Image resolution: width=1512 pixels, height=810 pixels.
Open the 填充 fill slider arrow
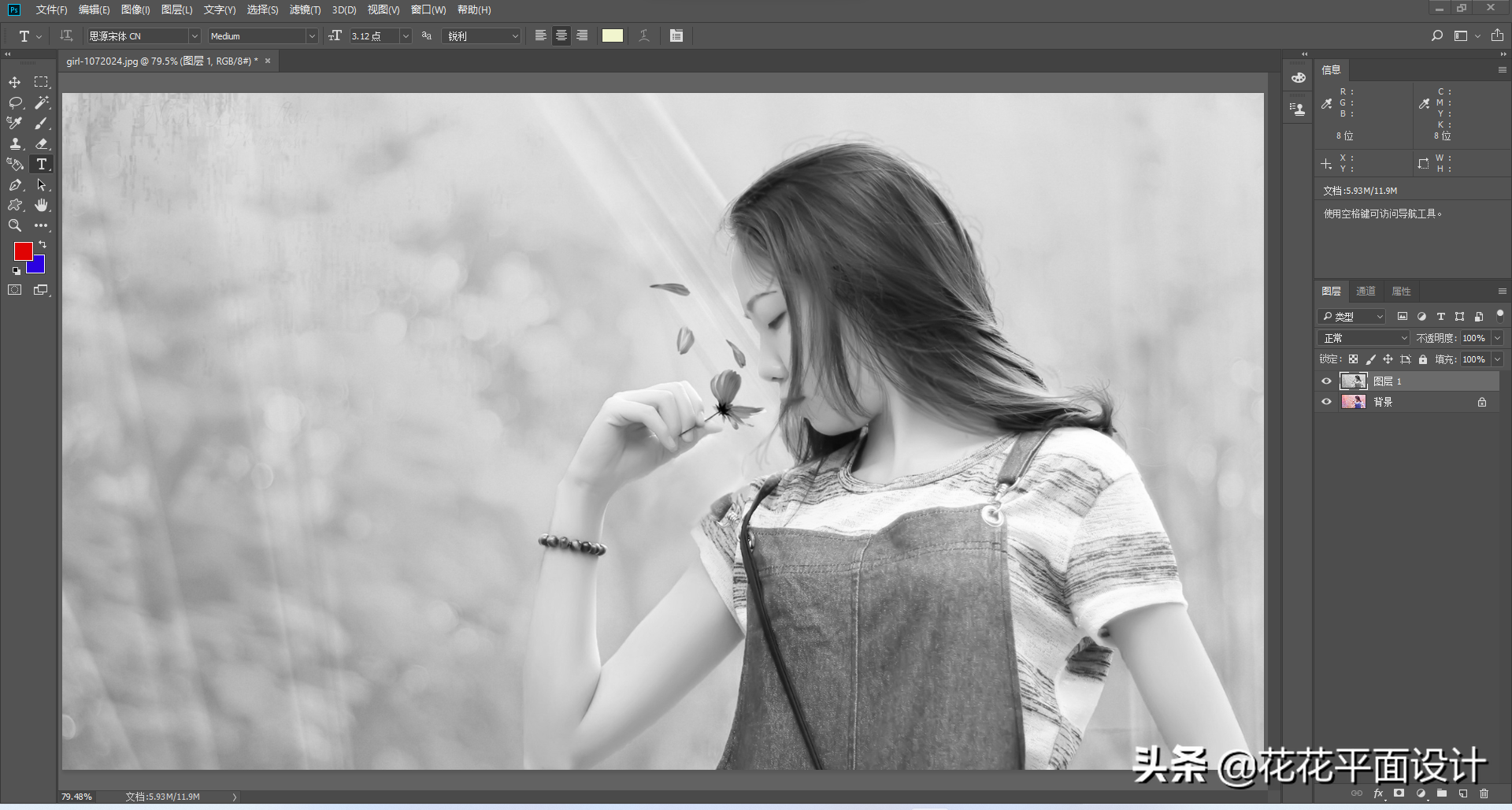click(1497, 359)
